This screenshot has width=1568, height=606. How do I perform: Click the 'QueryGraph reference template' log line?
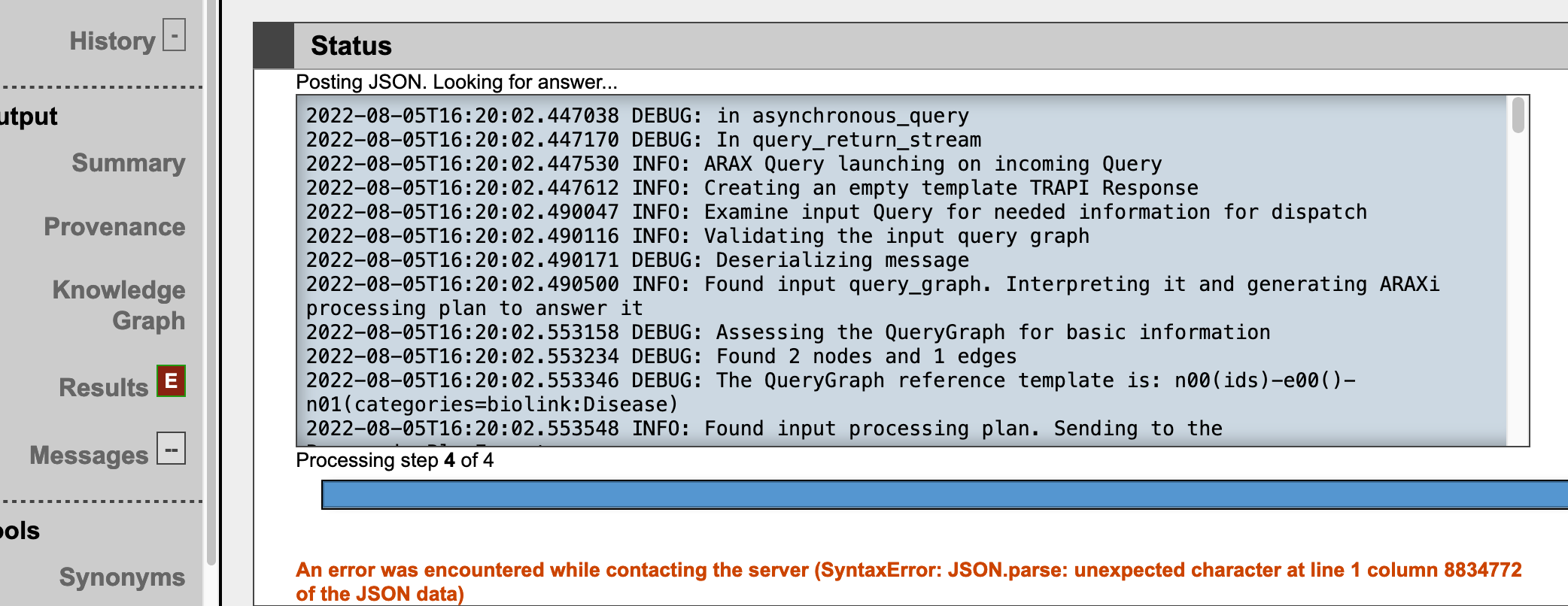click(830, 392)
